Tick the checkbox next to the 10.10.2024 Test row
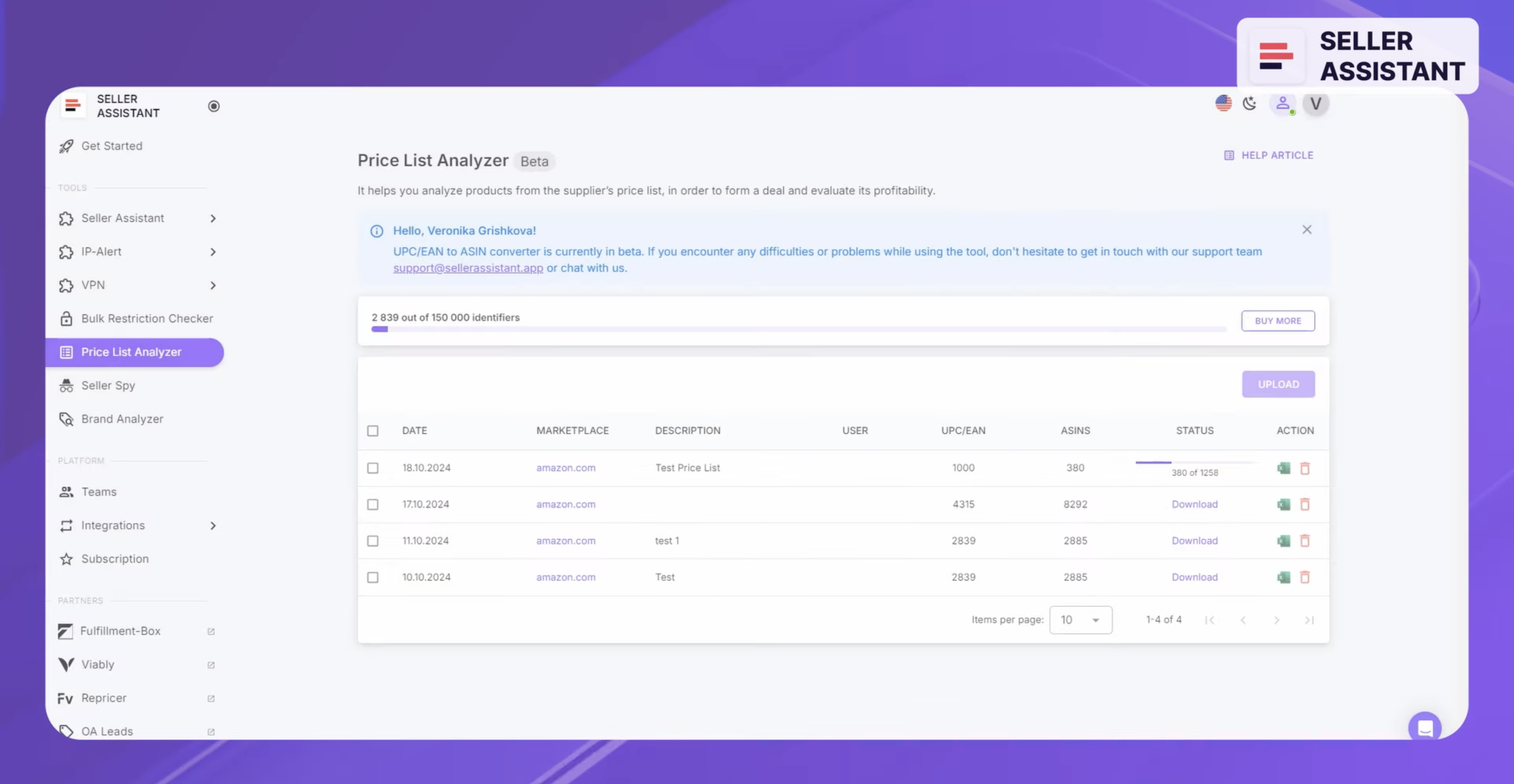Viewport: 1514px width, 784px height. 373,576
